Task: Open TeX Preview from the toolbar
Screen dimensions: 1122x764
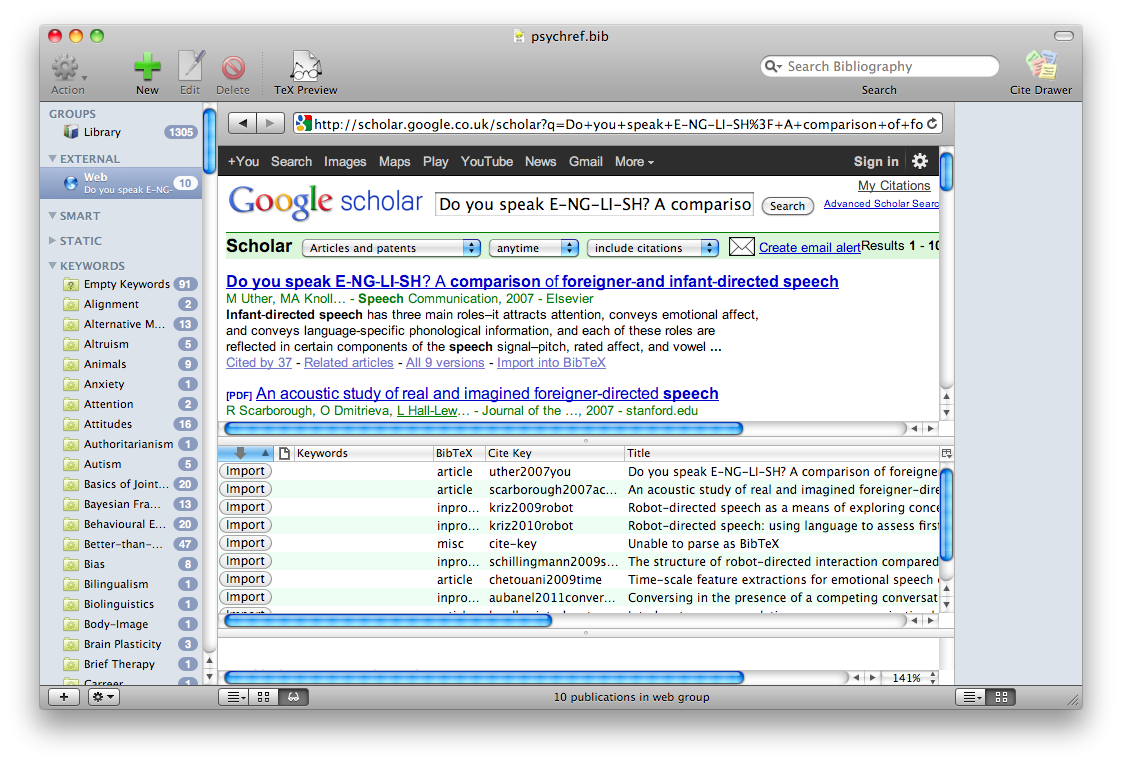Action: [x=306, y=67]
